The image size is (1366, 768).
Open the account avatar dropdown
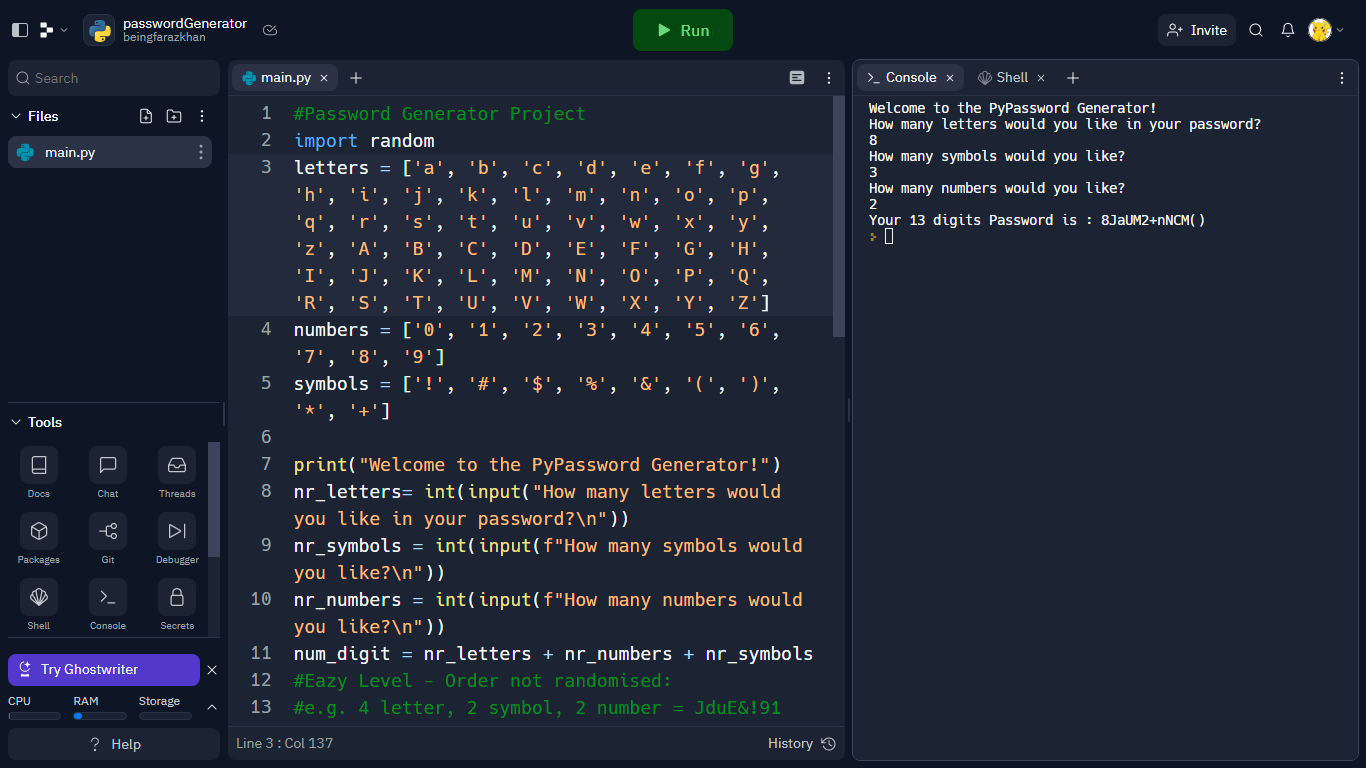pos(1326,30)
